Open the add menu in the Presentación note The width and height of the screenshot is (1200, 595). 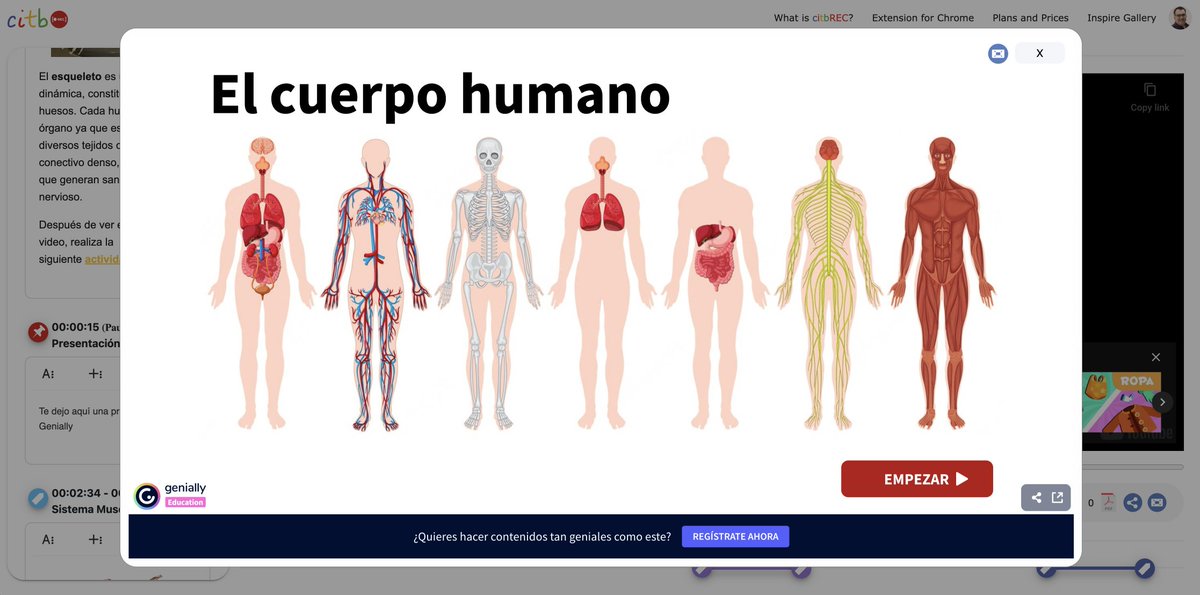click(x=95, y=374)
